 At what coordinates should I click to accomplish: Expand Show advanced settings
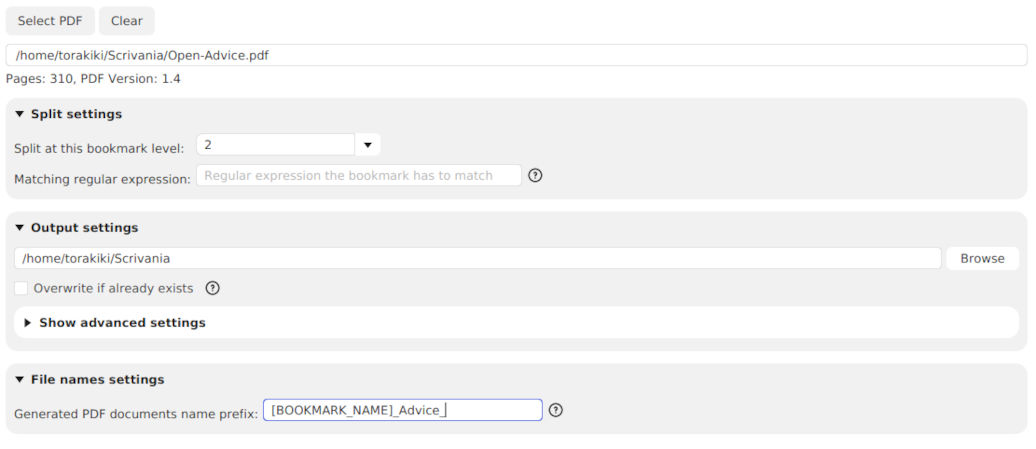tap(28, 323)
